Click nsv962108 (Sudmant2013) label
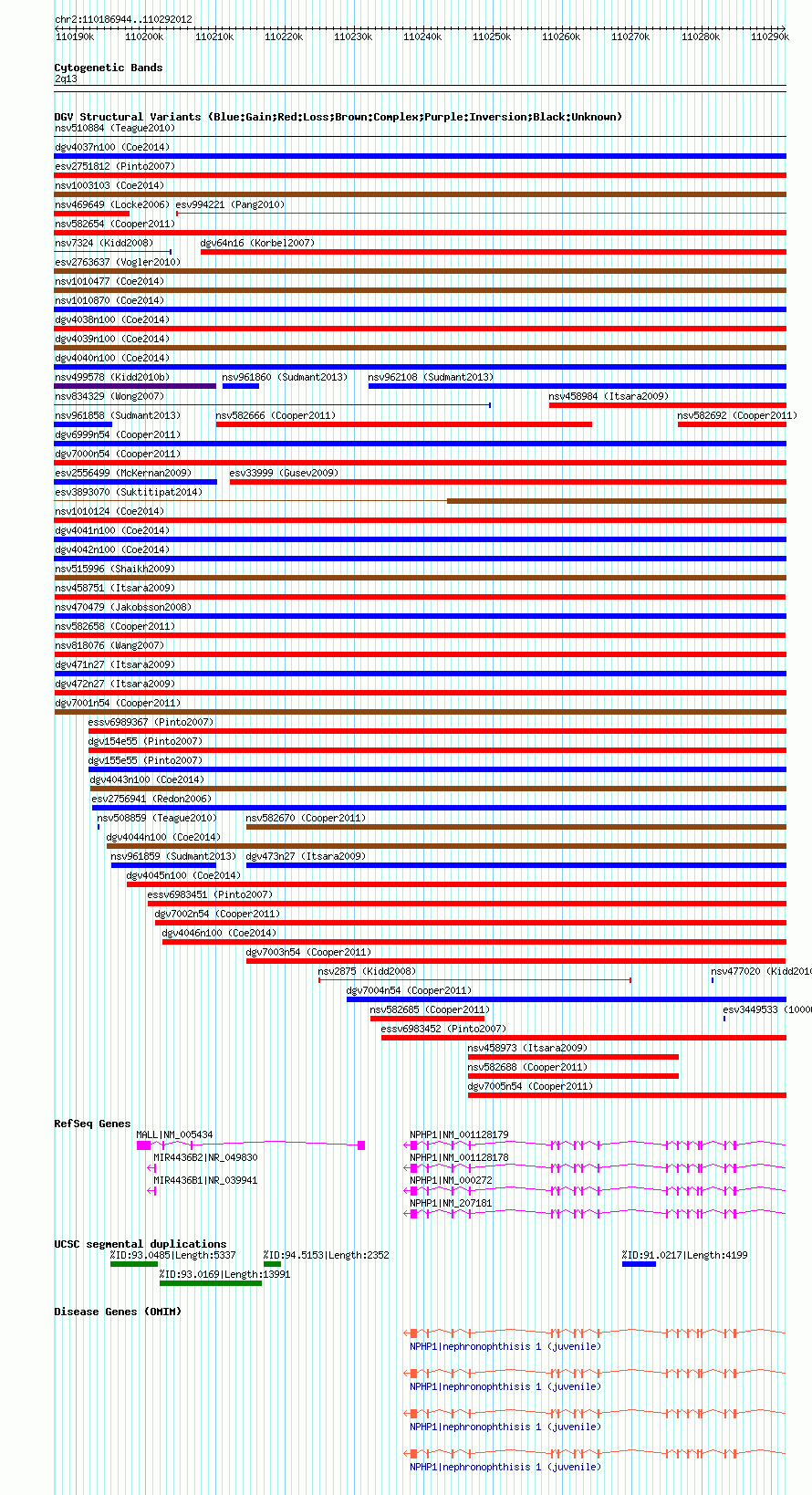Viewport: 812px width, 1495px height. (431, 377)
